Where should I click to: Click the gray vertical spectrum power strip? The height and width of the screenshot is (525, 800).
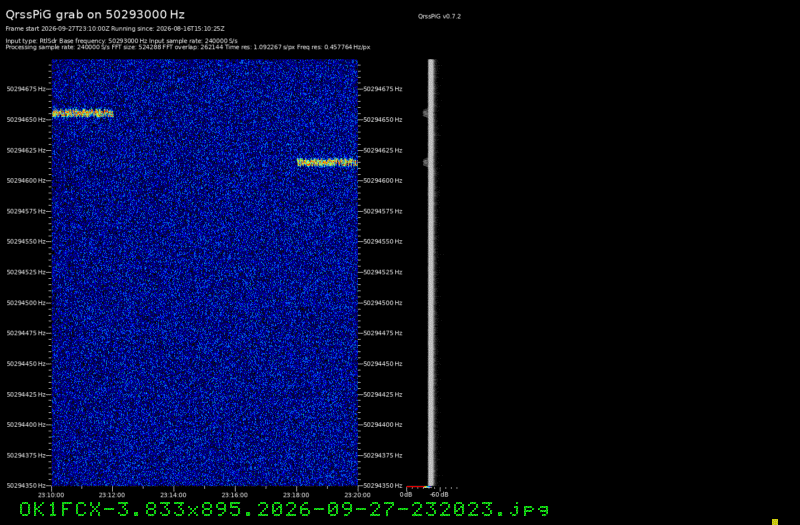[431, 272]
